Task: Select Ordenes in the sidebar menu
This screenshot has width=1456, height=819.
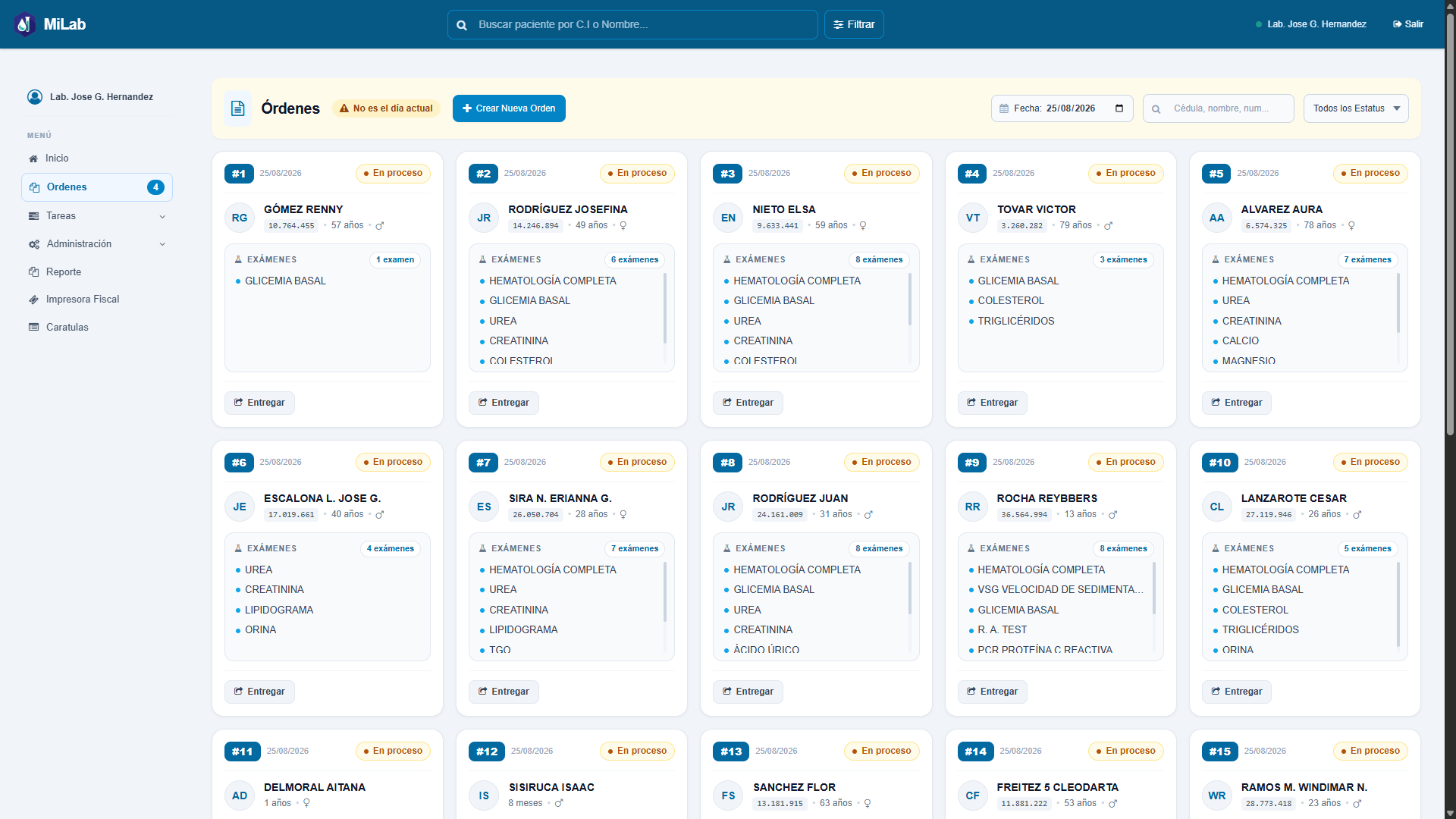Action: (x=97, y=187)
